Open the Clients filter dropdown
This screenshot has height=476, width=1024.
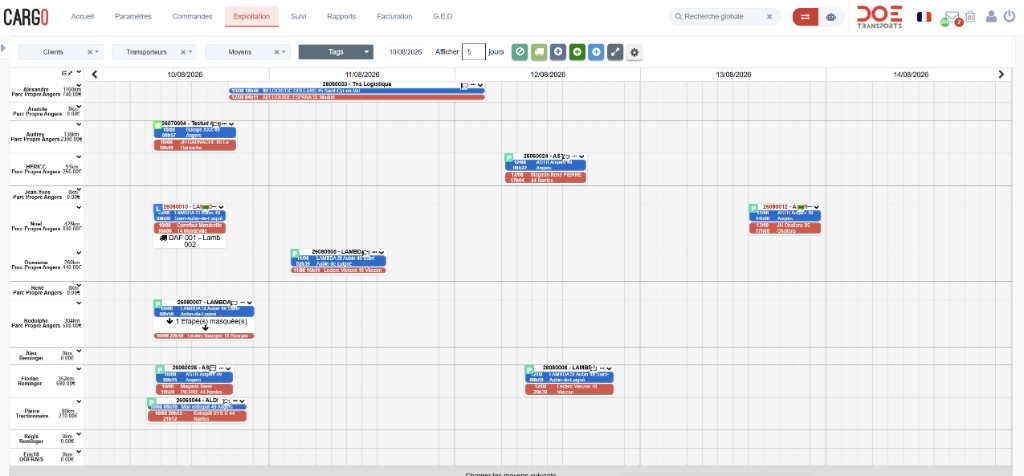60,52
